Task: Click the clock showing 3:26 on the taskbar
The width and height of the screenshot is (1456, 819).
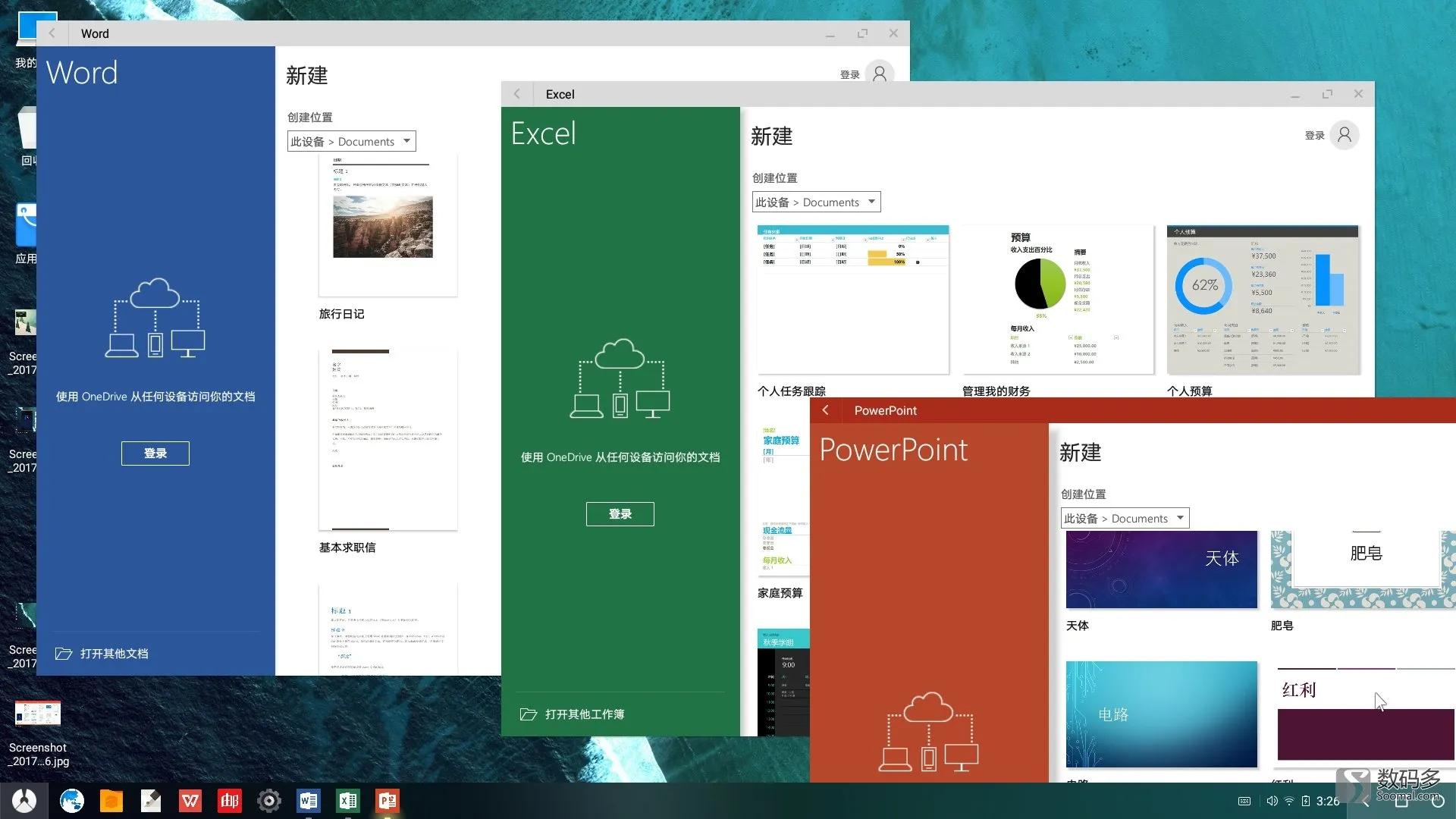Action: (x=1328, y=801)
